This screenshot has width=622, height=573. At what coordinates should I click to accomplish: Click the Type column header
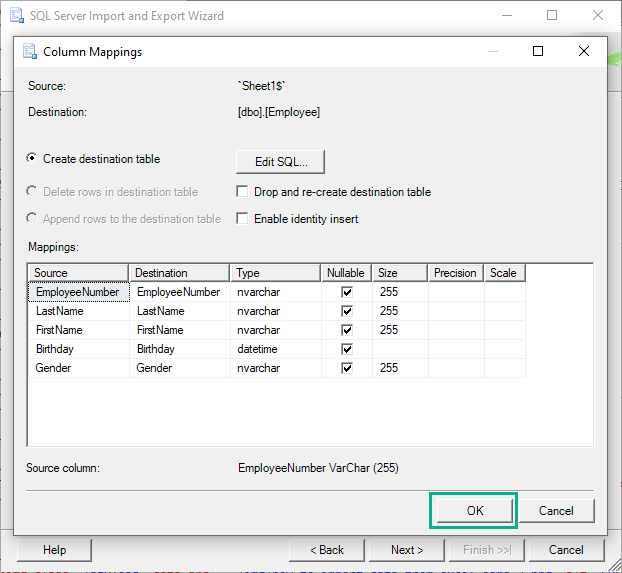pyautogui.click(x=275, y=273)
